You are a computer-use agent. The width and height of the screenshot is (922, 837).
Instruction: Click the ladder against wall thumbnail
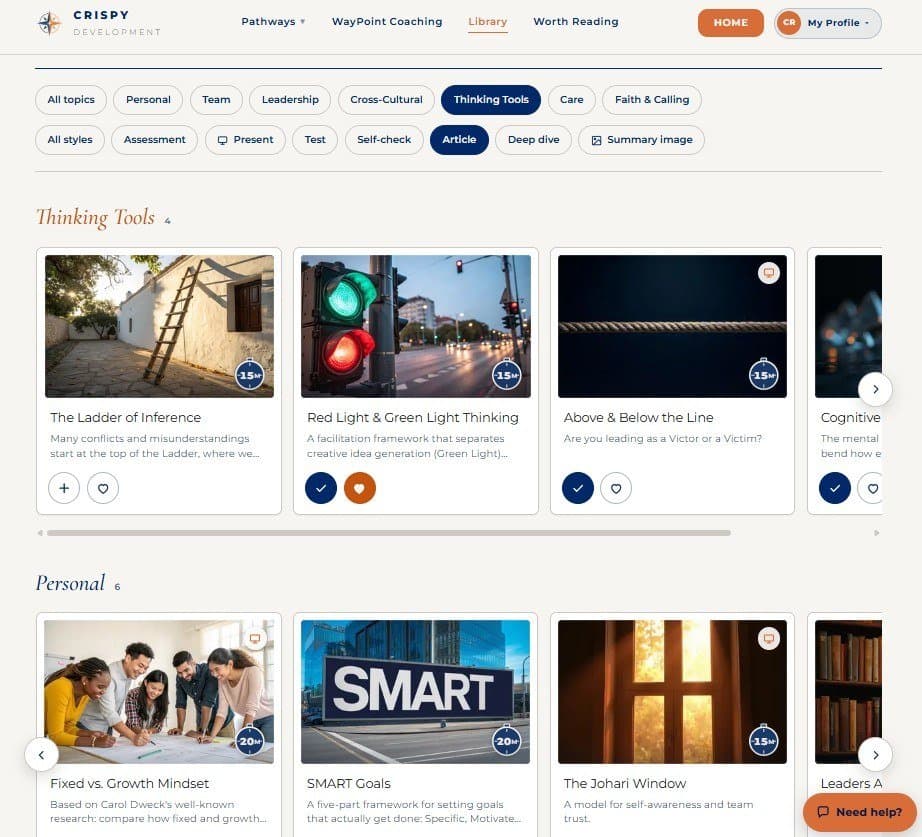point(159,326)
